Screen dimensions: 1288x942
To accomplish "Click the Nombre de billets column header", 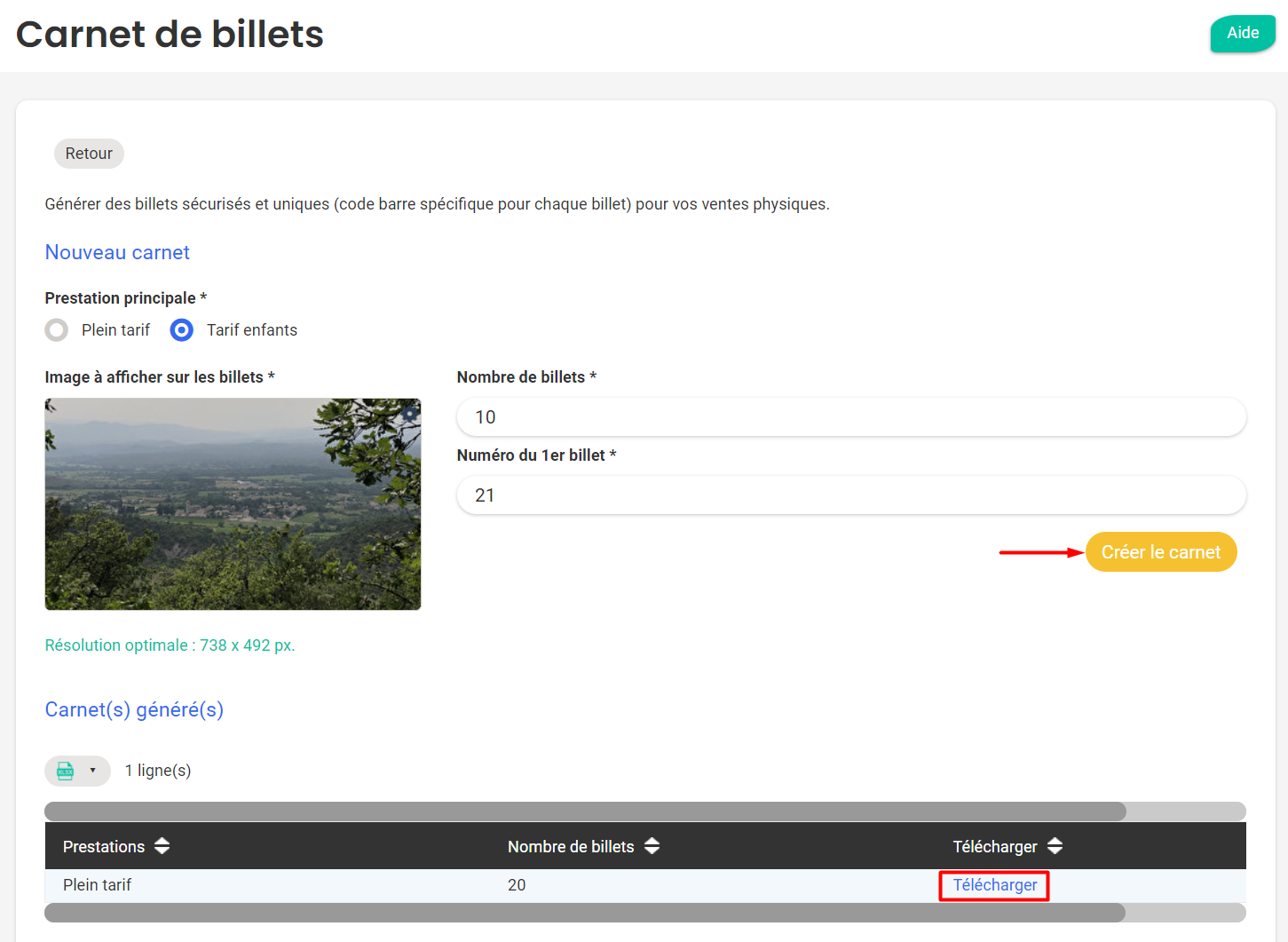I will click(x=570, y=847).
